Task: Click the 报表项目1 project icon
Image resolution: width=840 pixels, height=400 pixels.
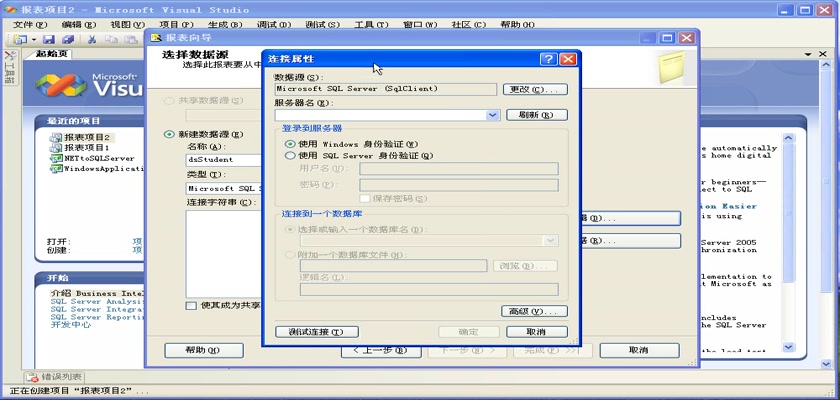Action: click(56, 147)
